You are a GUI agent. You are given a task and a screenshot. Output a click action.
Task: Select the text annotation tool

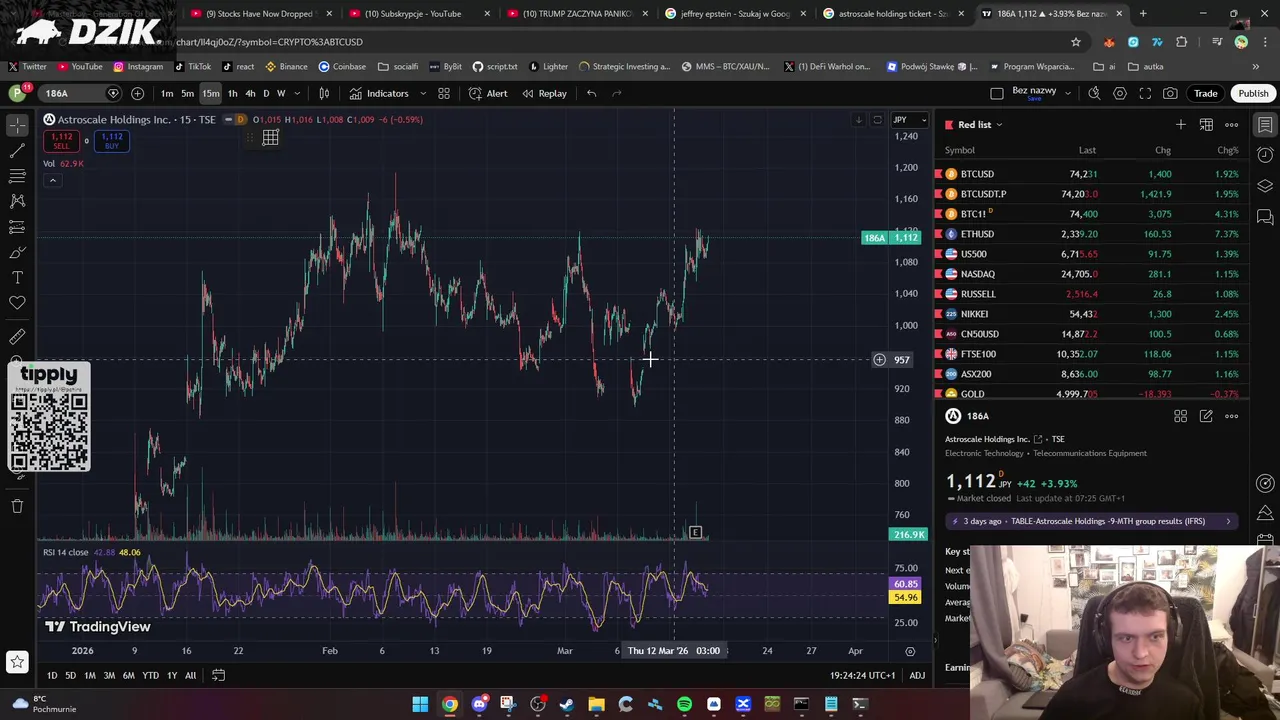(17, 277)
